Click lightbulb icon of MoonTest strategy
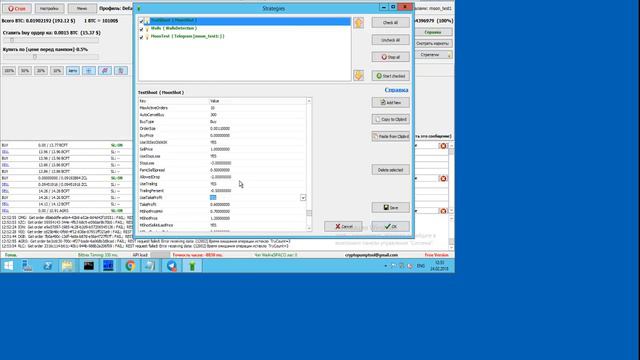The height and width of the screenshot is (360, 640). pos(147,37)
